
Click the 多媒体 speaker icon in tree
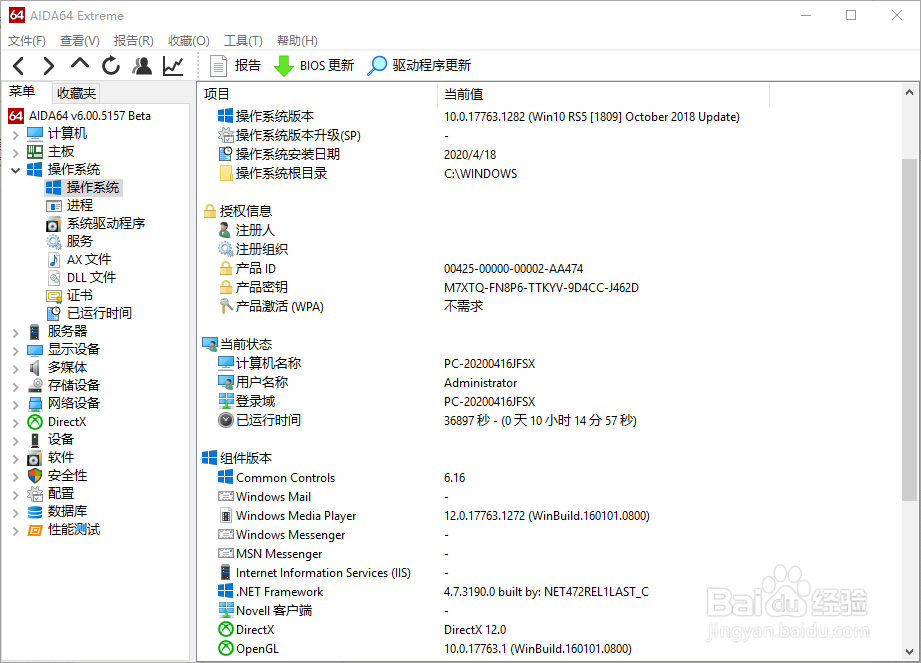(x=35, y=368)
